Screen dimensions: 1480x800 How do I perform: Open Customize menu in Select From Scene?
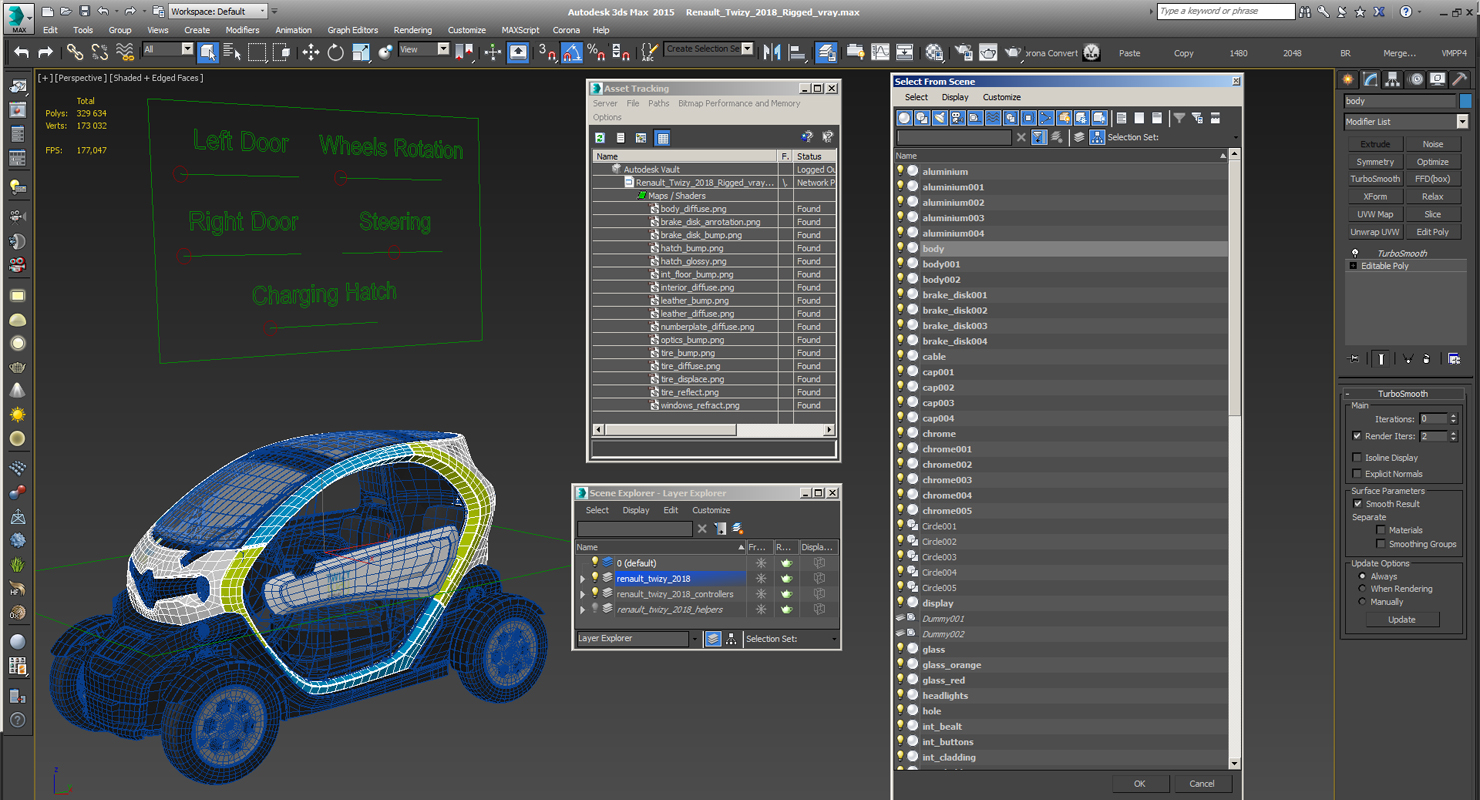click(1001, 97)
